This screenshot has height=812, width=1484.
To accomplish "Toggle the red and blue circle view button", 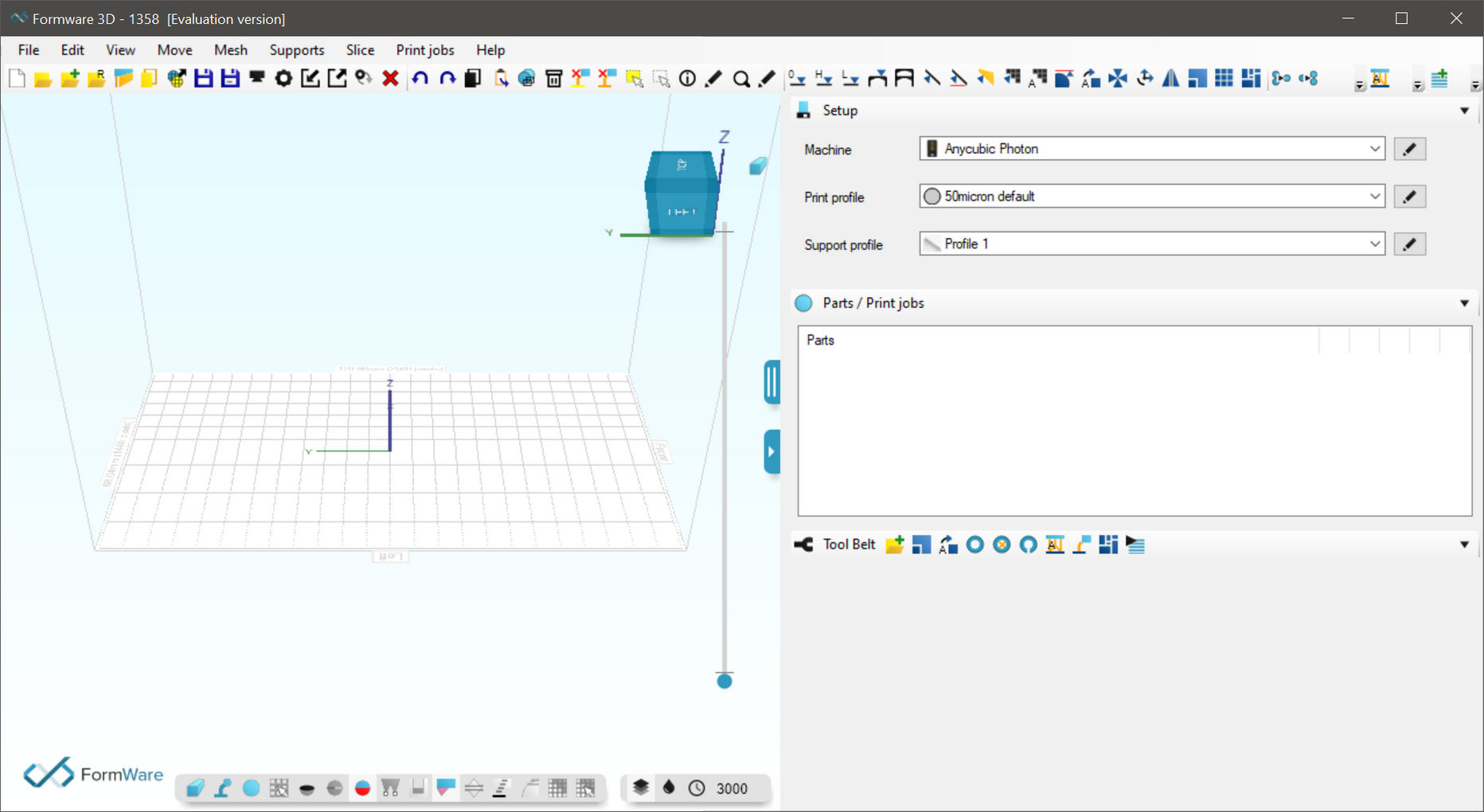I will 362,788.
